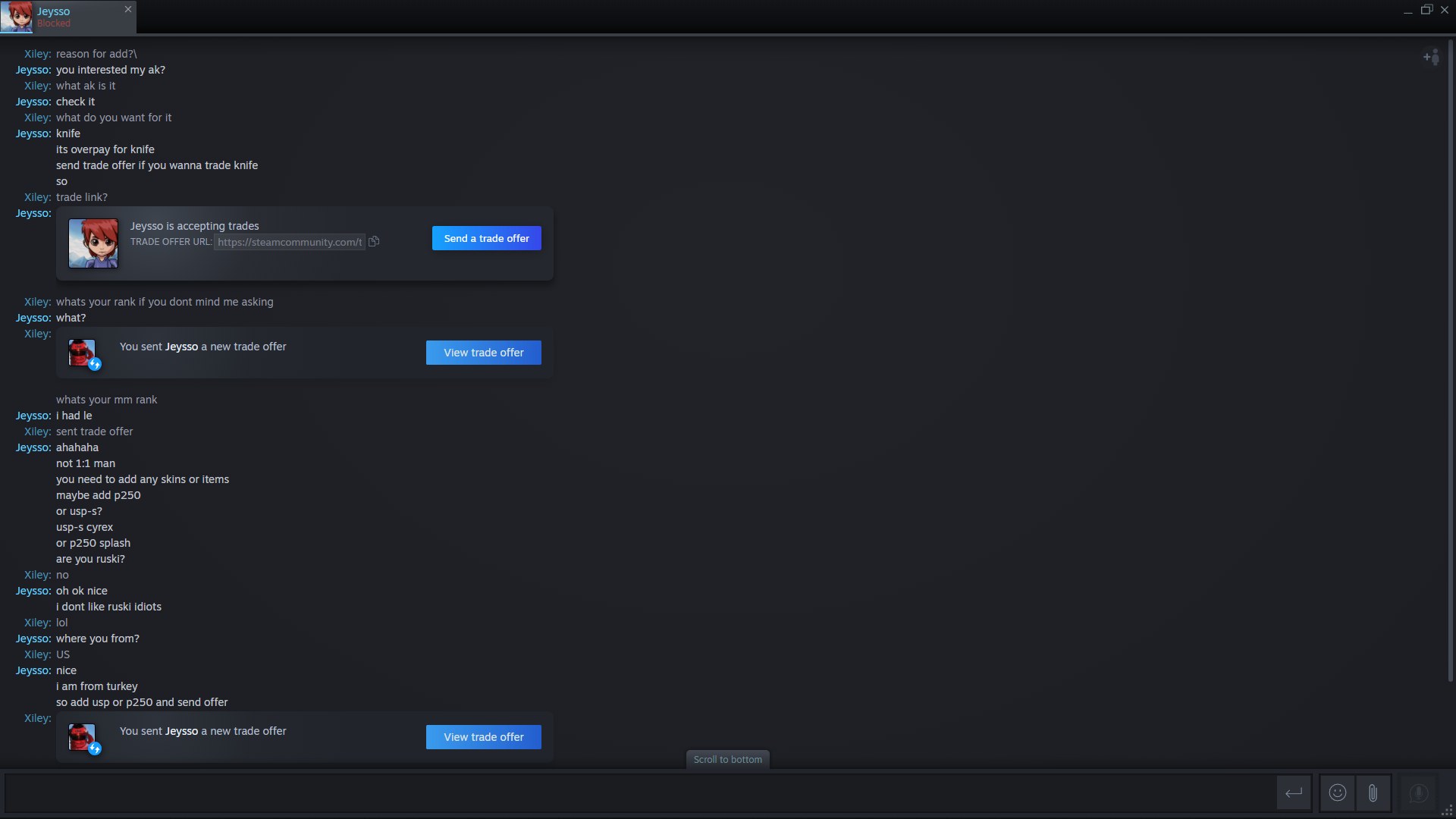This screenshot has height=819, width=1456.
Task: Click Jeysso's avatar in trade card
Action: (93, 243)
